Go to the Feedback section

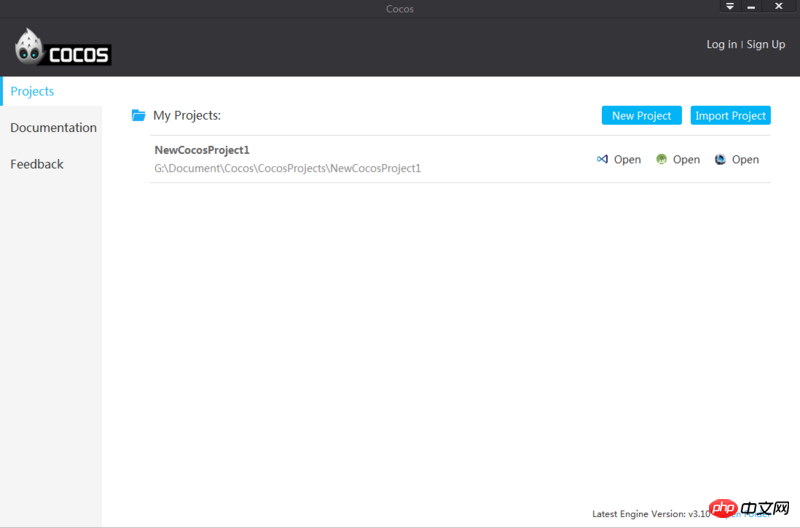pos(37,164)
